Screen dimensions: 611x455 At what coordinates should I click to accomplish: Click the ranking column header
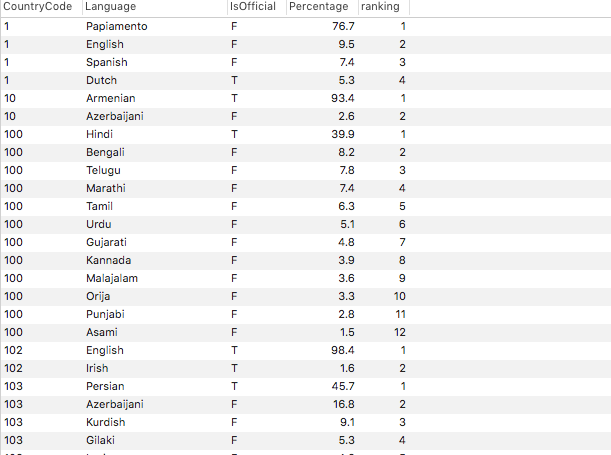pos(379,7)
